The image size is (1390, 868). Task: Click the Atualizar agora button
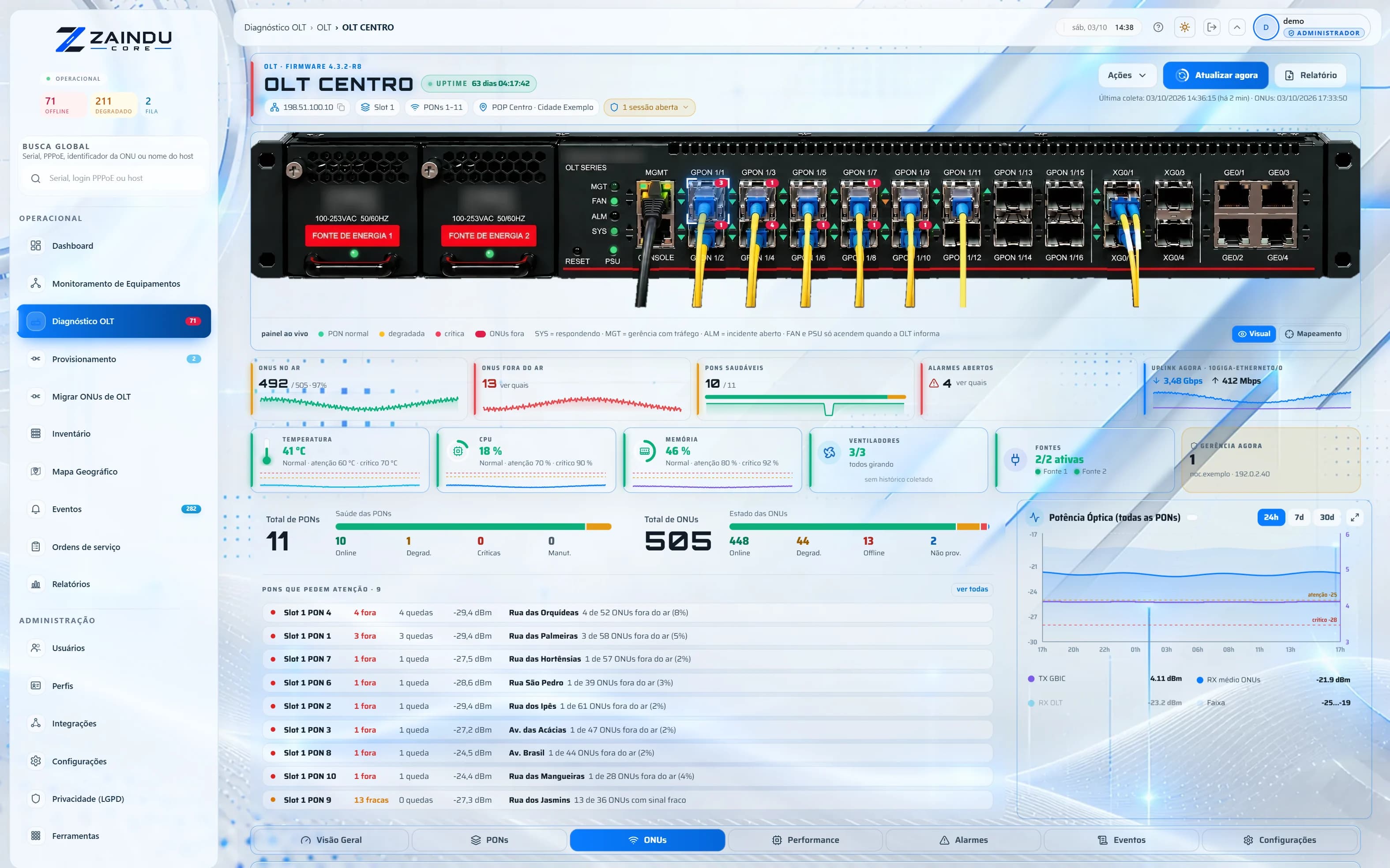[x=1216, y=75]
